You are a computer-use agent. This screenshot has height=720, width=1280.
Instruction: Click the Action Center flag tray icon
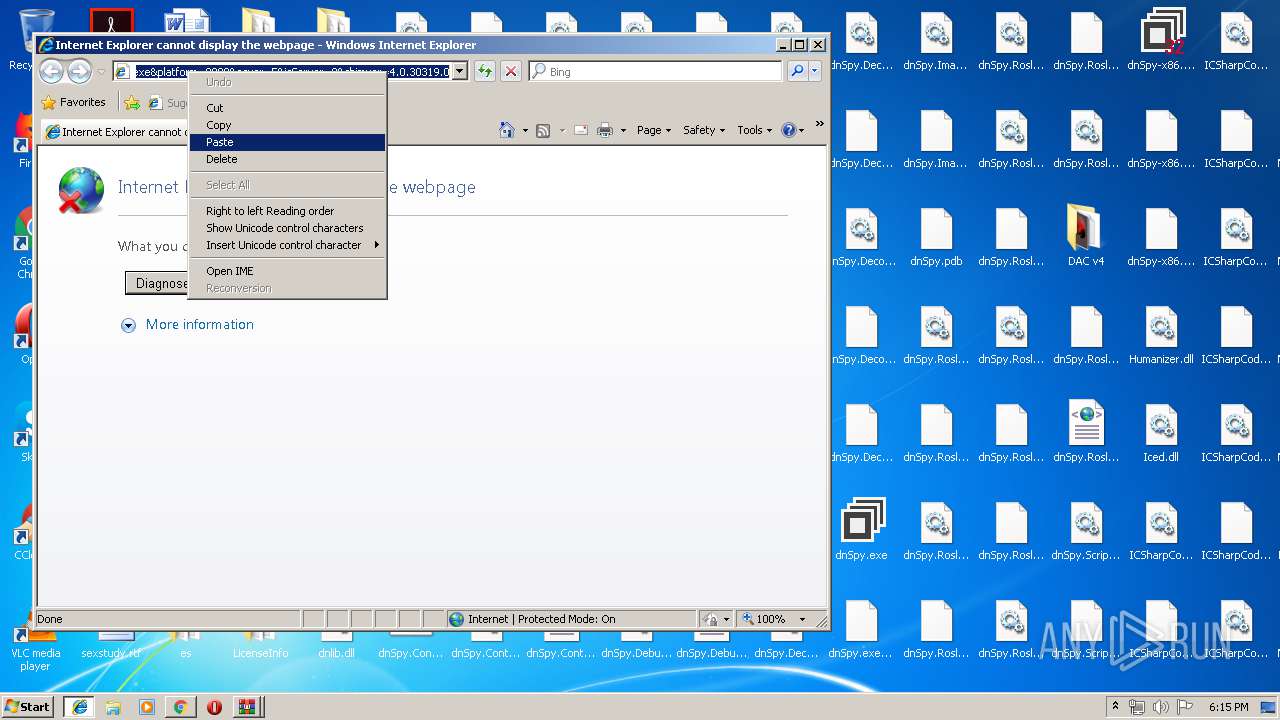(x=1185, y=706)
